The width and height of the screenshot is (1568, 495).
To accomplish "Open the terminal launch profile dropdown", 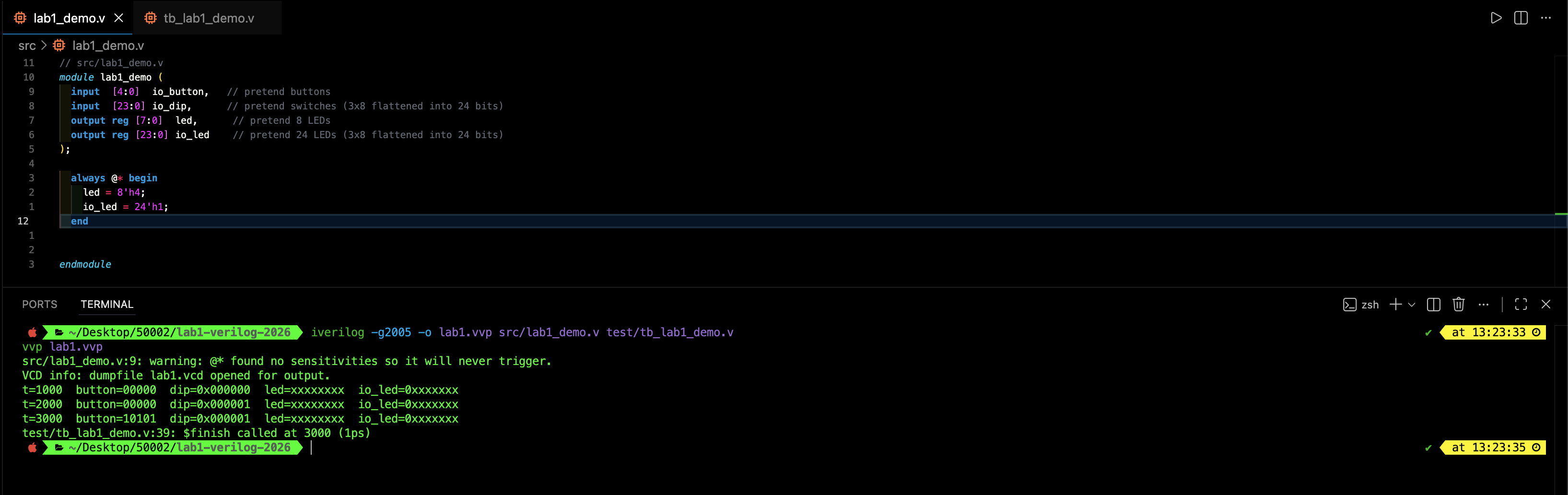I will tap(1412, 305).
